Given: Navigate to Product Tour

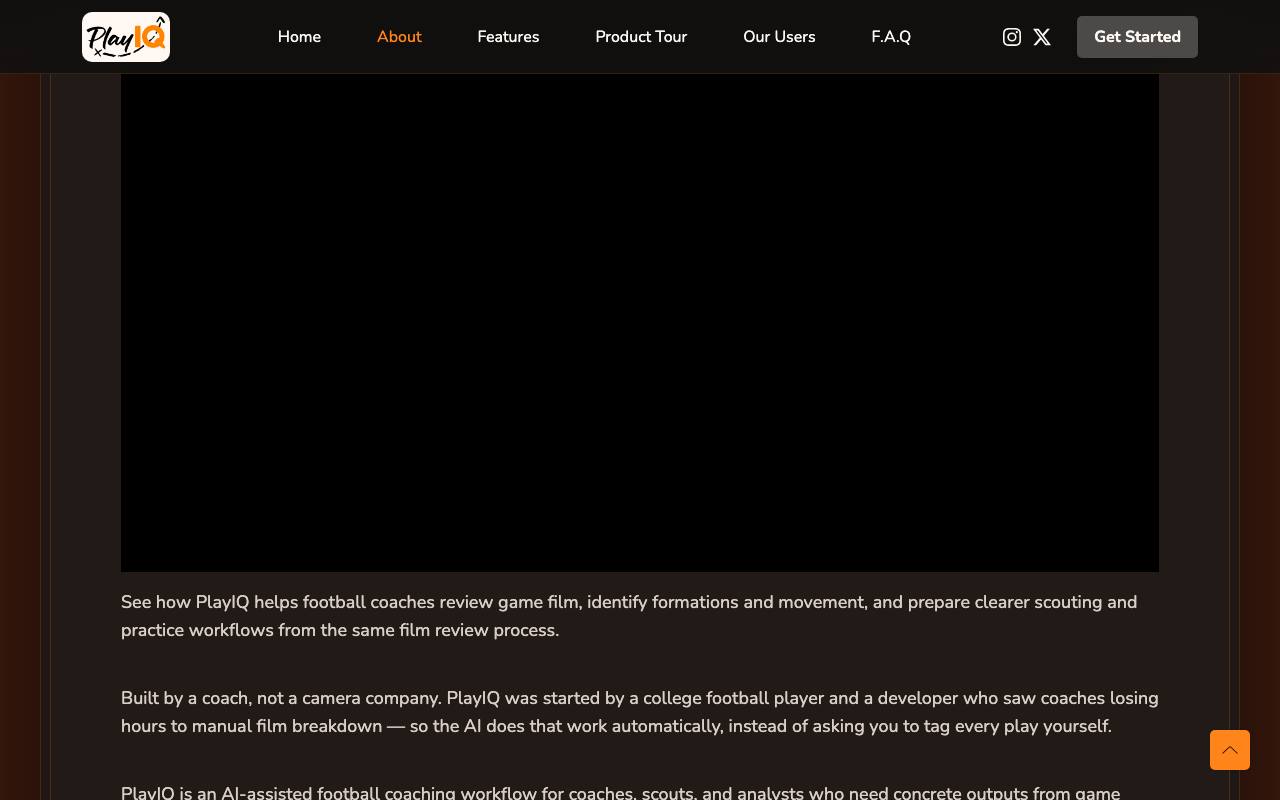Looking at the screenshot, I should coord(641,37).
